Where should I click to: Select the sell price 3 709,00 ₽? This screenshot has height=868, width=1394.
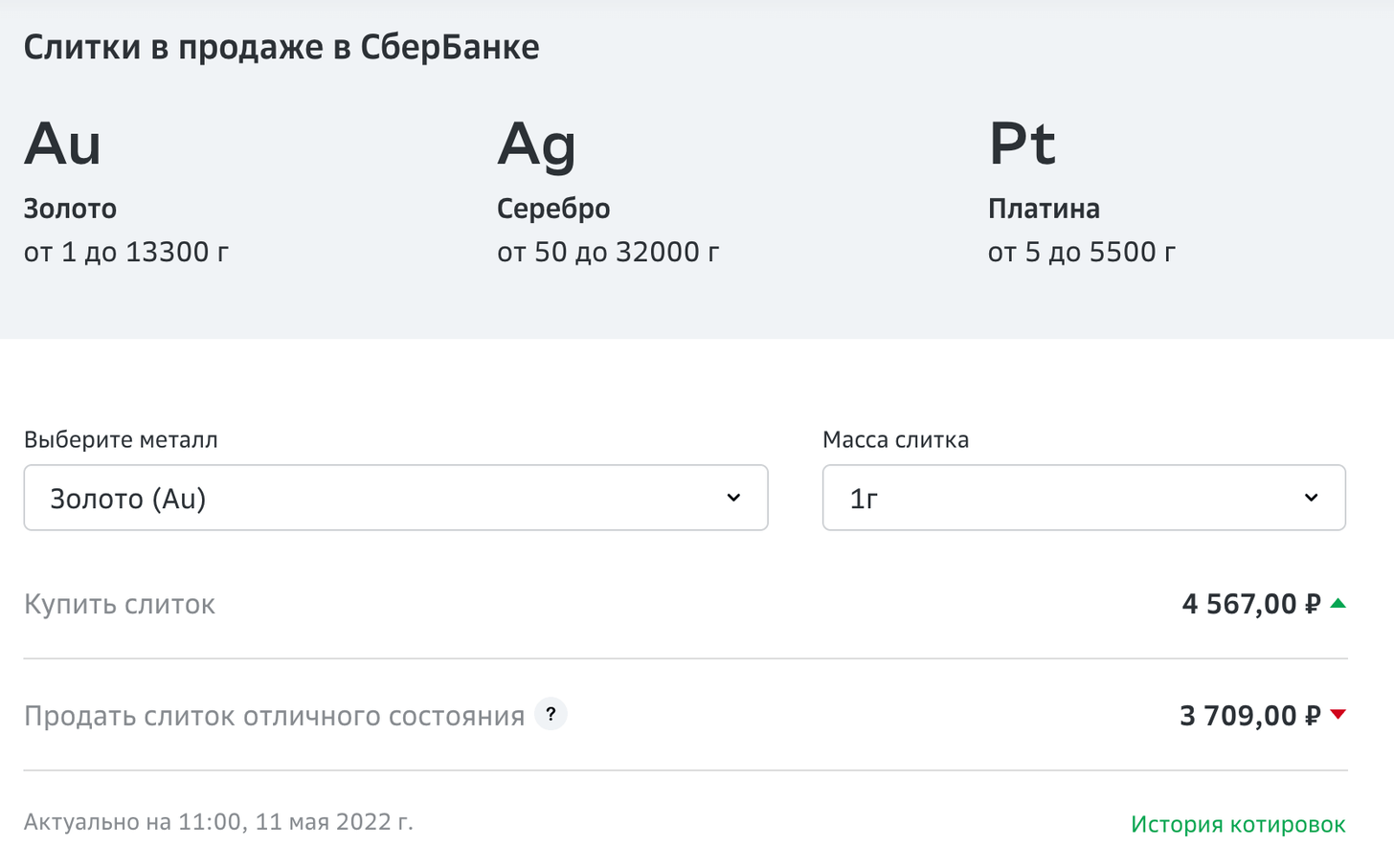1249,716
